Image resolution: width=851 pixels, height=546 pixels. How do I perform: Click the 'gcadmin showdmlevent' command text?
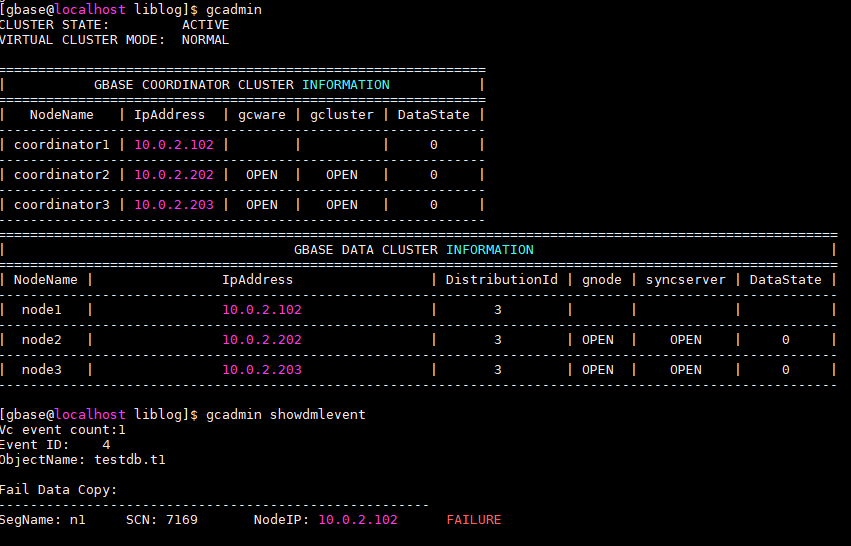coord(286,415)
